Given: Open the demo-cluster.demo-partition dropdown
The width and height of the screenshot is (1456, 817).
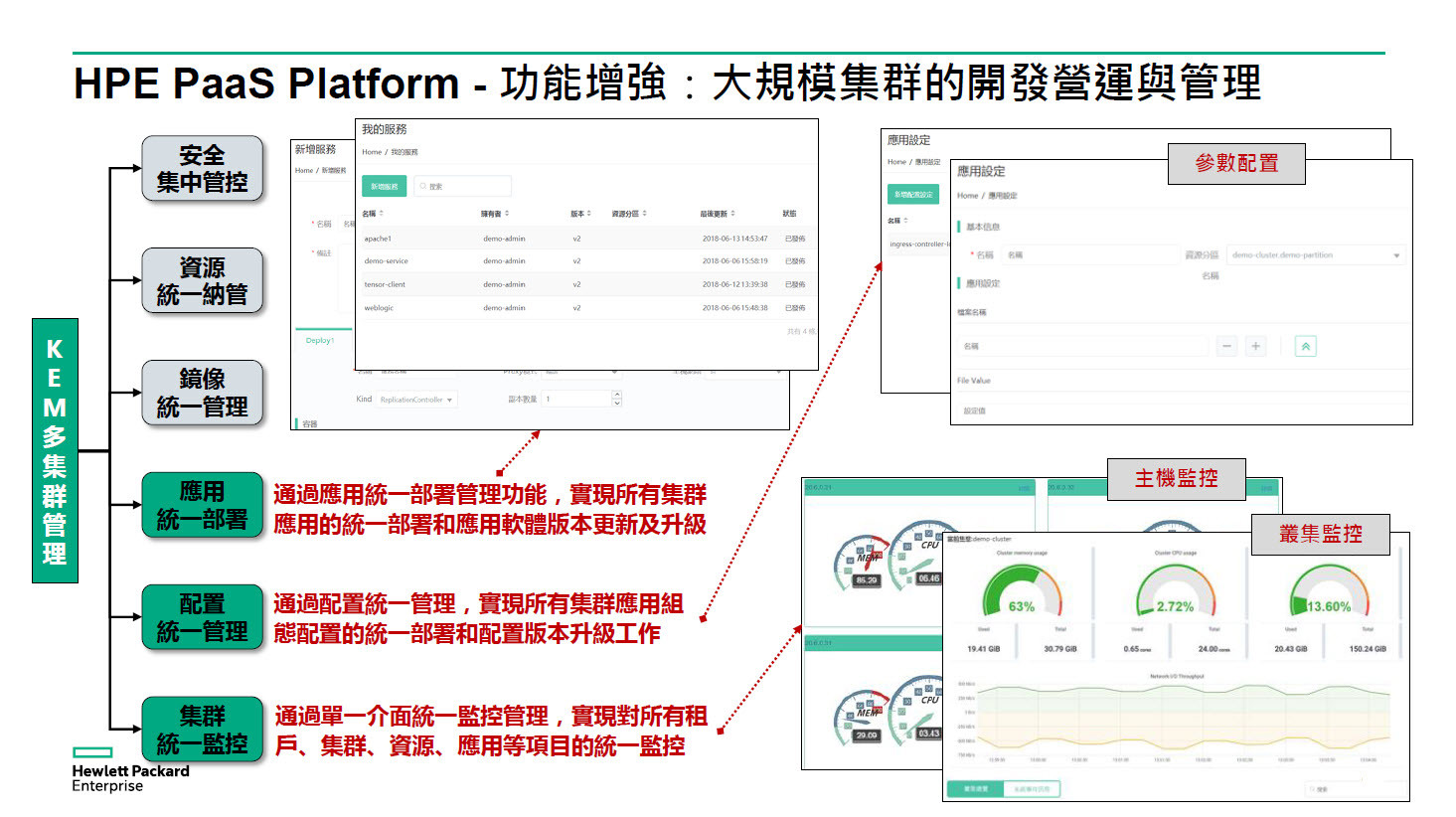Looking at the screenshot, I should click(1315, 255).
